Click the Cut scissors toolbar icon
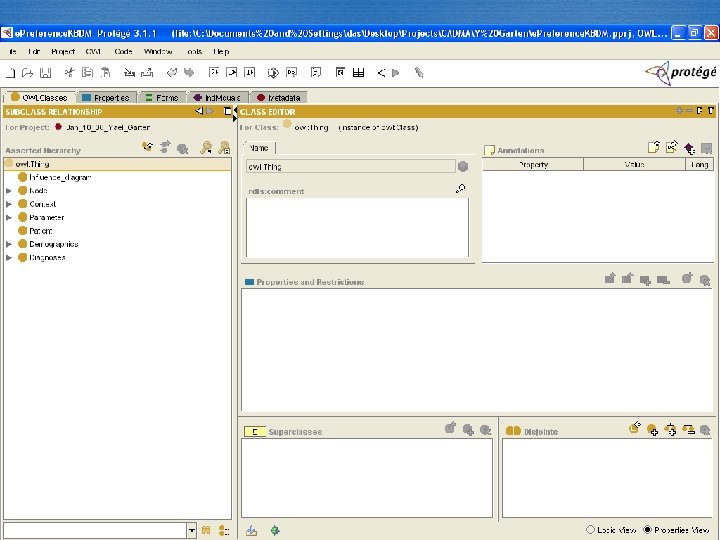 point(69,73)
